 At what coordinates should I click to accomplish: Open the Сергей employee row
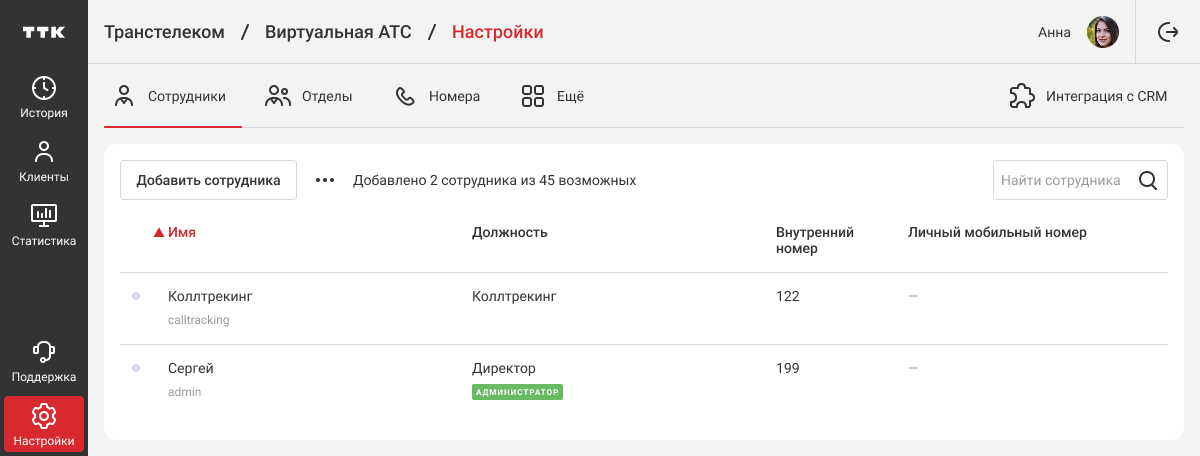tap(191, 369)
